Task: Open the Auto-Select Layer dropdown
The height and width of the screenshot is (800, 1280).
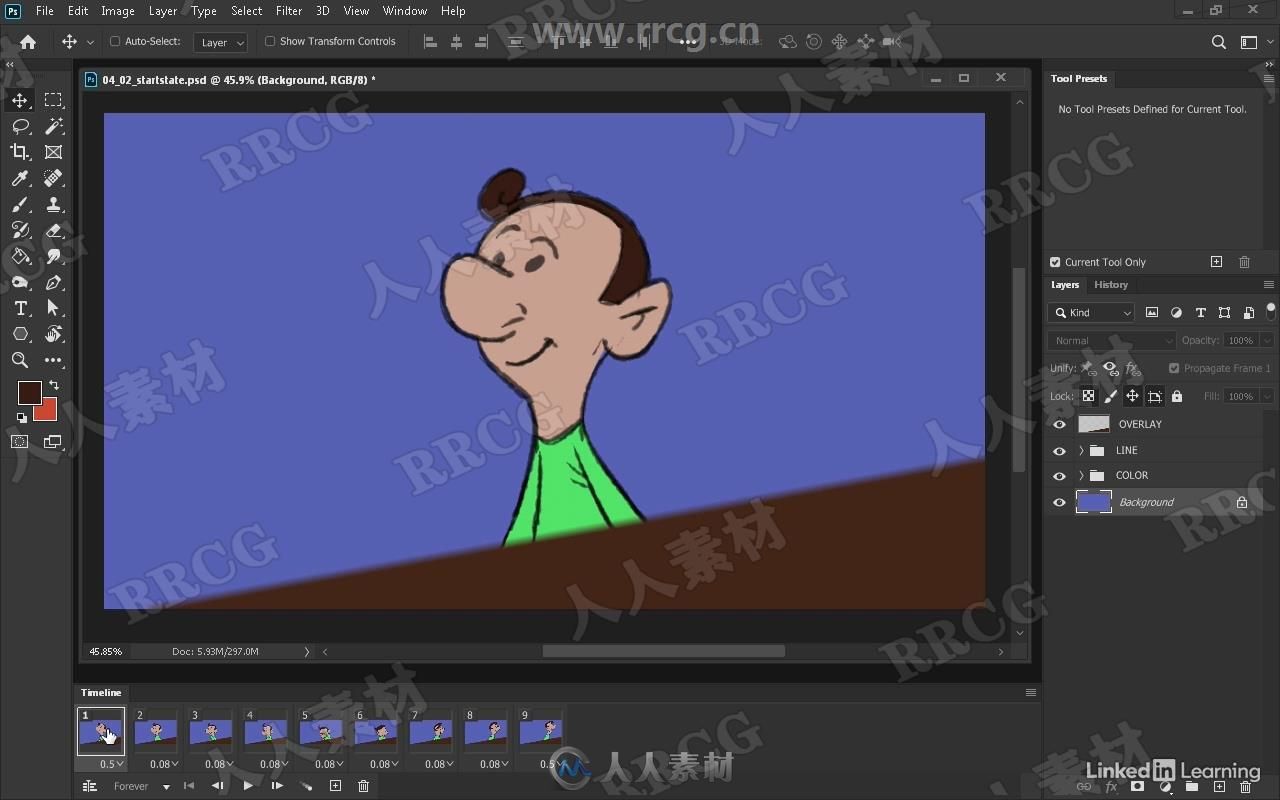Action: pos(220,42)
